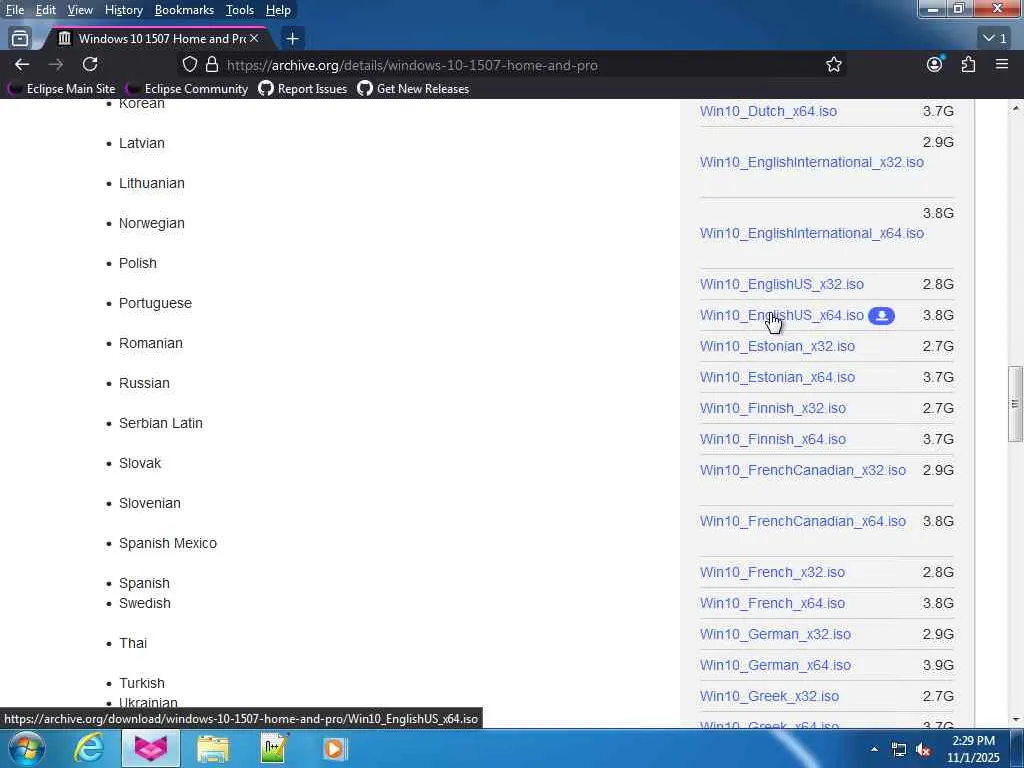Click the pink browser taskbar icon
This screenshot has height=768, width=1024.
pyautogui.click(x=151, y=748)
